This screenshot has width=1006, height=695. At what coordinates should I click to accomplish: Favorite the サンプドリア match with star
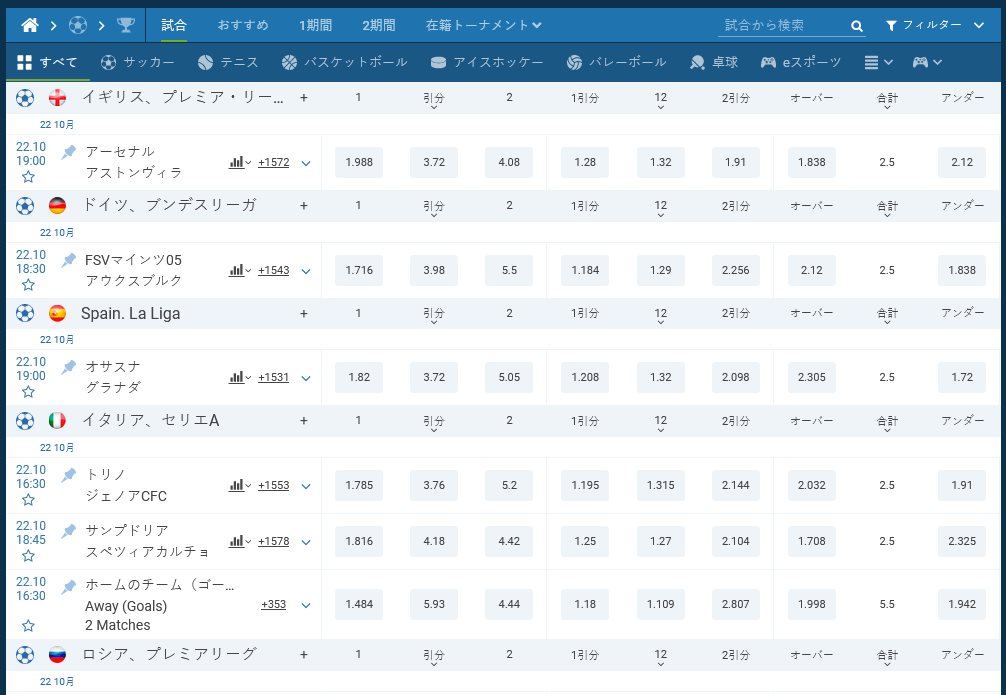[x=28, y=556]
